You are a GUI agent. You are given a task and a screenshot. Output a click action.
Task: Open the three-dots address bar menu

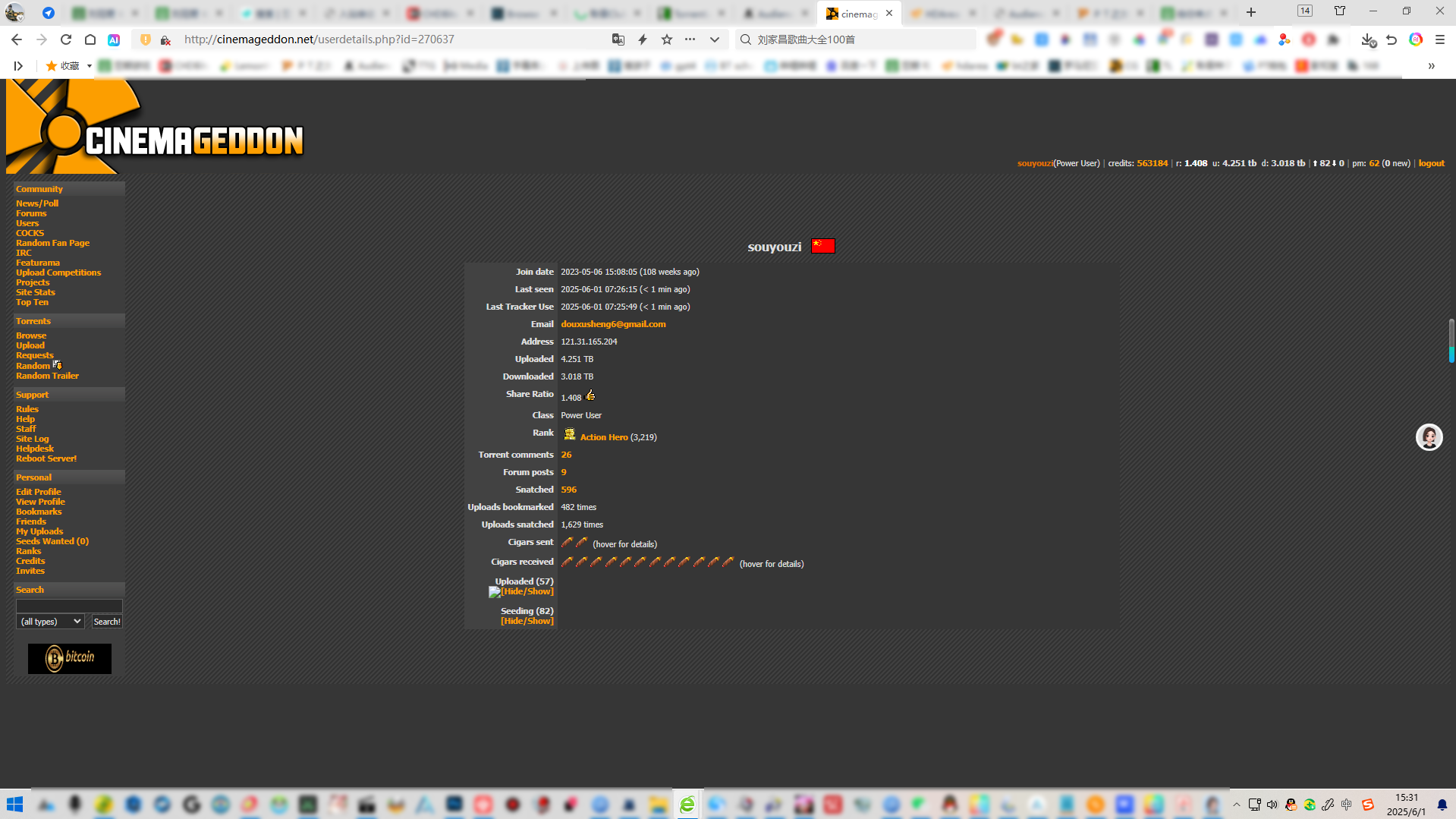690,39
